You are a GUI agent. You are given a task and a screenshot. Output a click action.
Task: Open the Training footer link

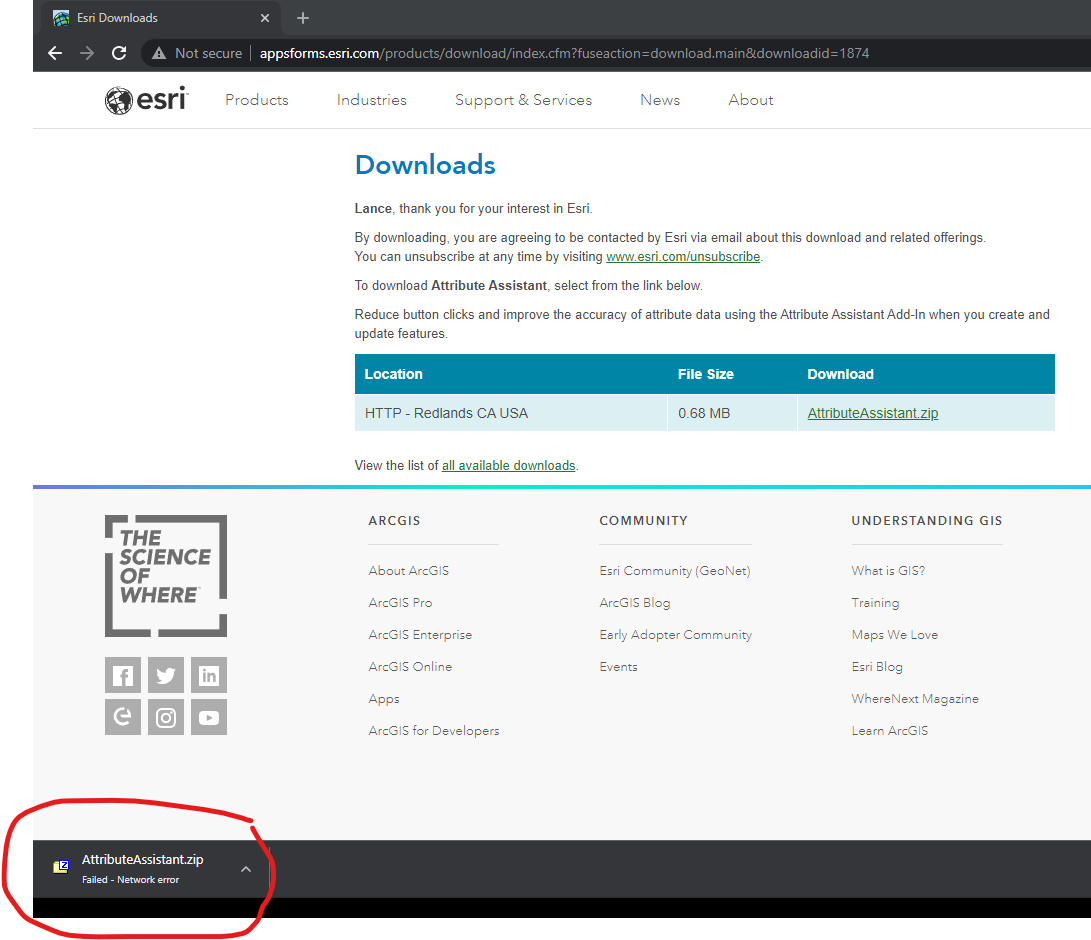(x=875, y=603)
